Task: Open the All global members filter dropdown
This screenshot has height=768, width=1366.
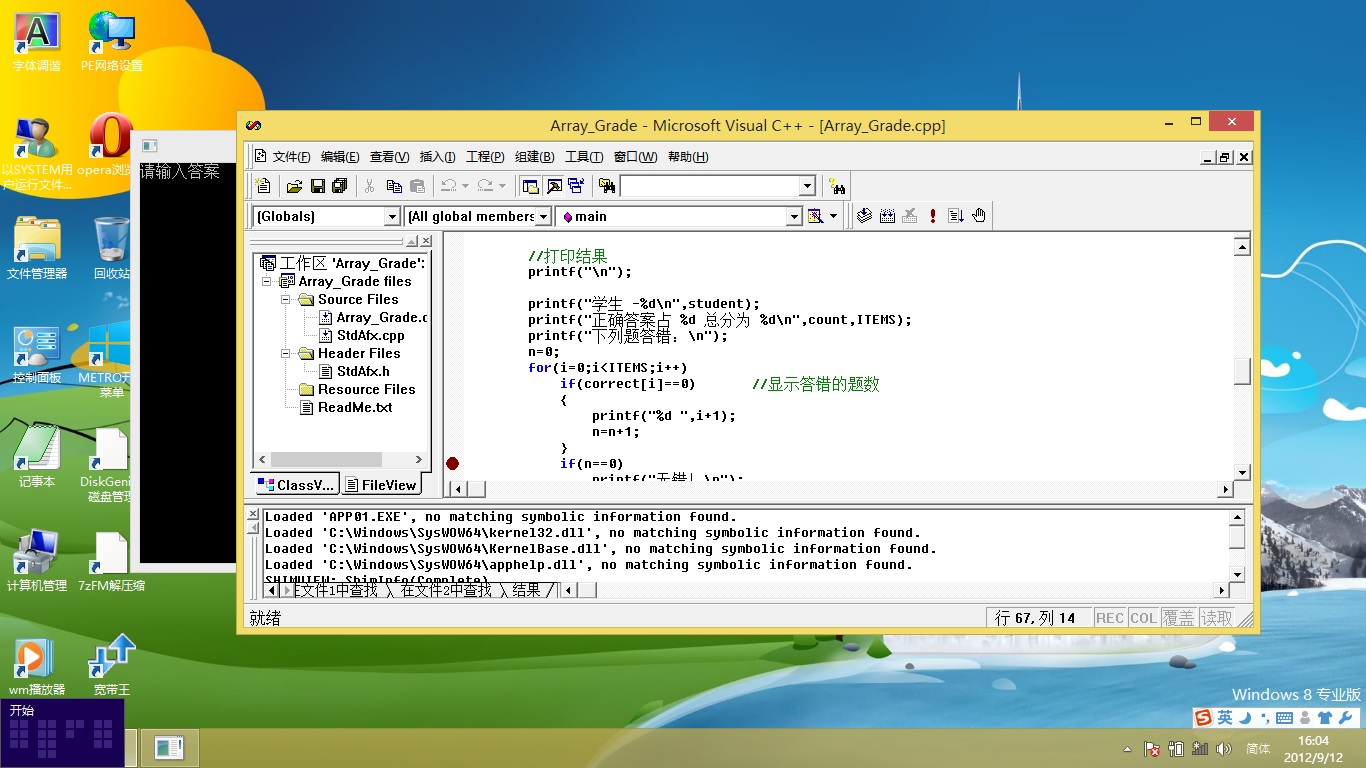Action: pos(544,216)
